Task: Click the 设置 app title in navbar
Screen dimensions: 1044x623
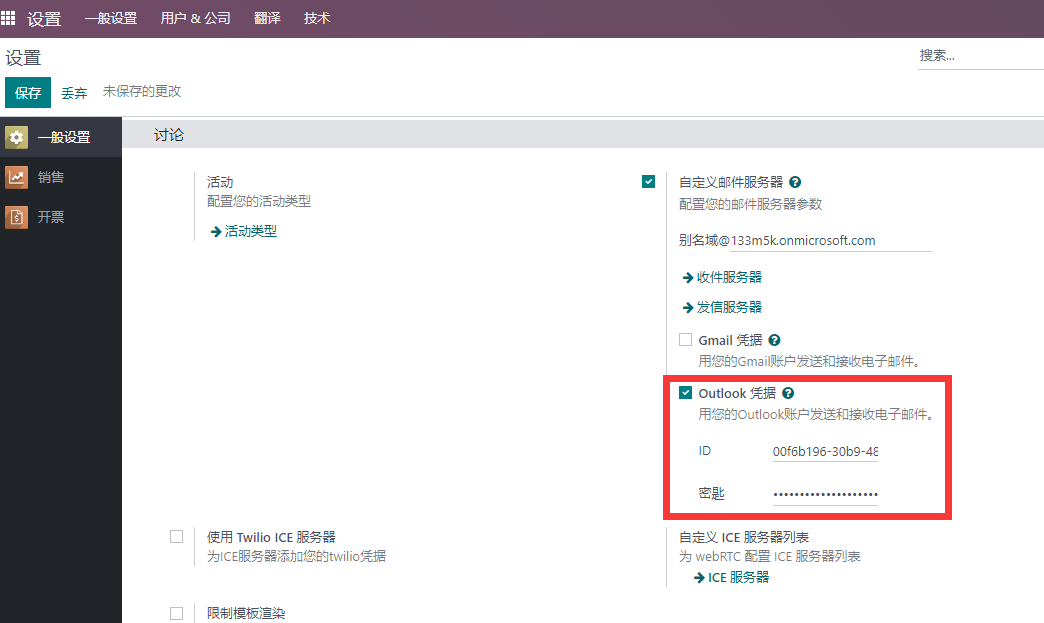Action: click(44, 19)
